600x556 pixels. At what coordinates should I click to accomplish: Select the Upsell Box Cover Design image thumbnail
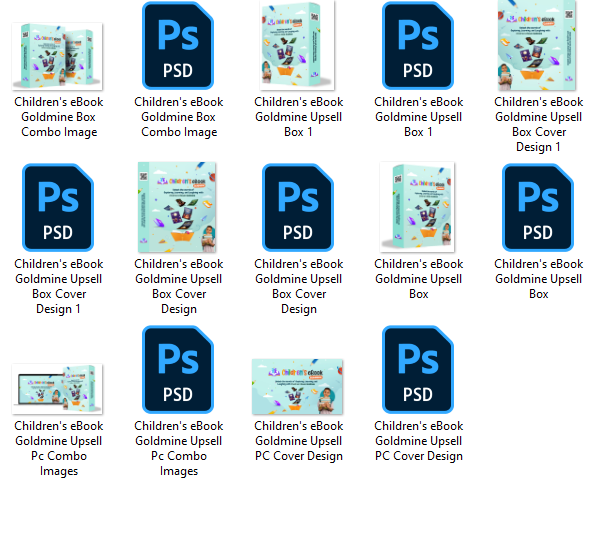pos(177,207)
